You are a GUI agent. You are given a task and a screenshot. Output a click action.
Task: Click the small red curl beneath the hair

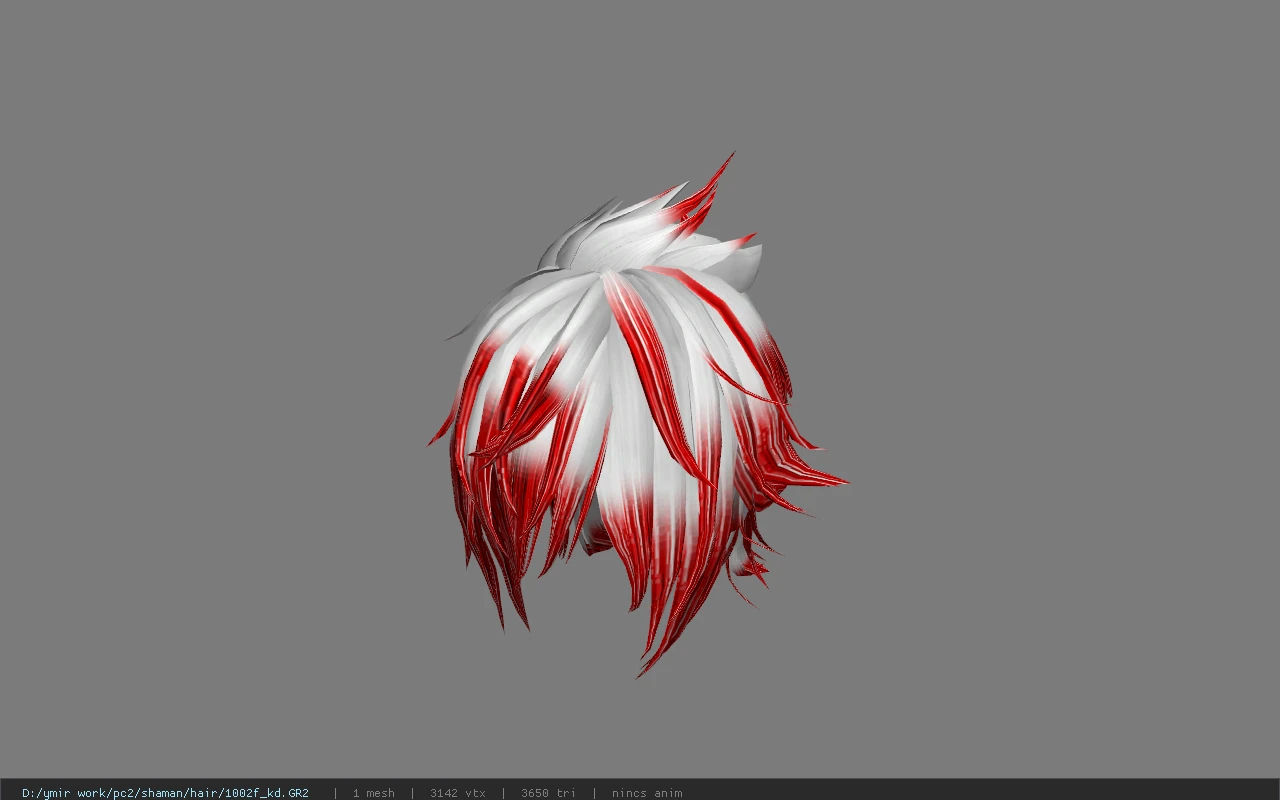click(597, 541)
